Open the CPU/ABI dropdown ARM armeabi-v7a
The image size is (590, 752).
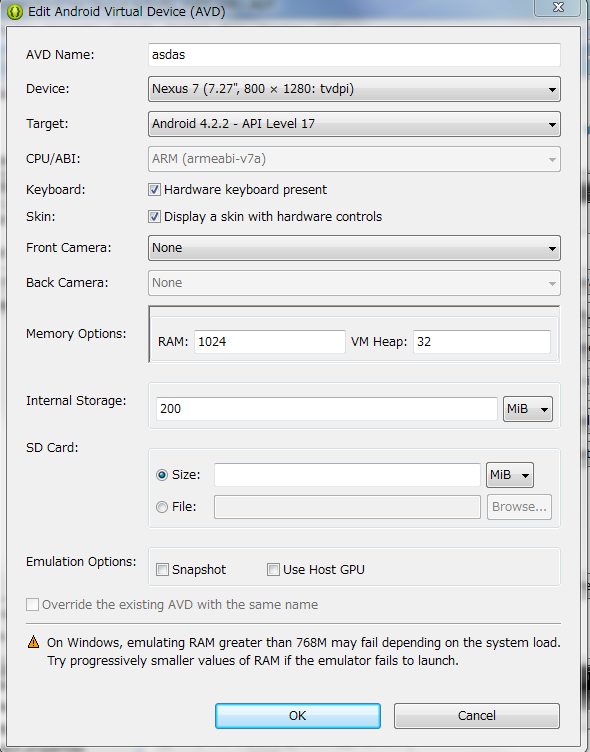(354, 159)
